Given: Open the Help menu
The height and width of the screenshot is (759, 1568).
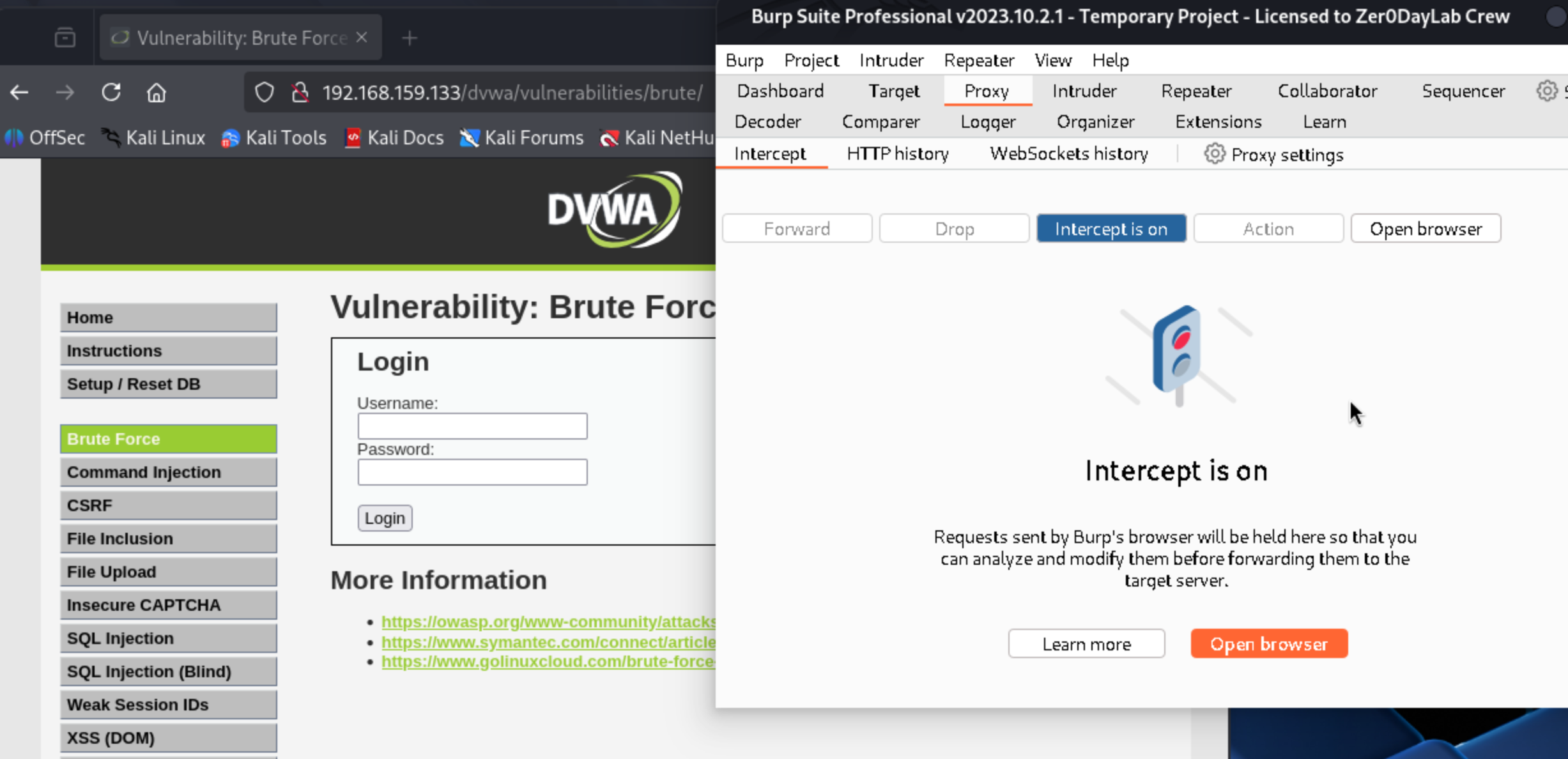Looking at the screenshot, I should click(1111, 60).
